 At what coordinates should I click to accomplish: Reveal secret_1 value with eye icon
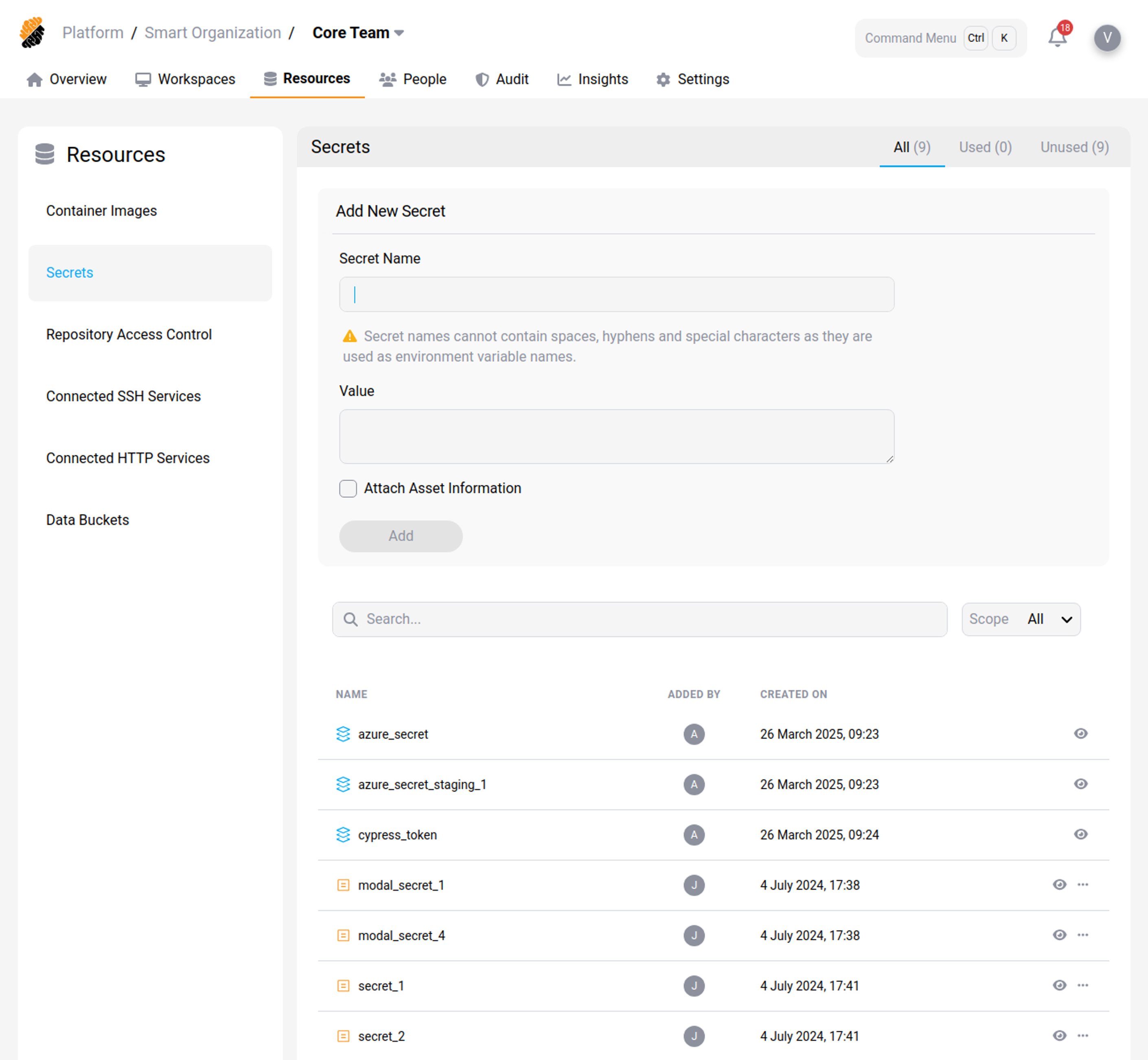[x=1060, y=986]
